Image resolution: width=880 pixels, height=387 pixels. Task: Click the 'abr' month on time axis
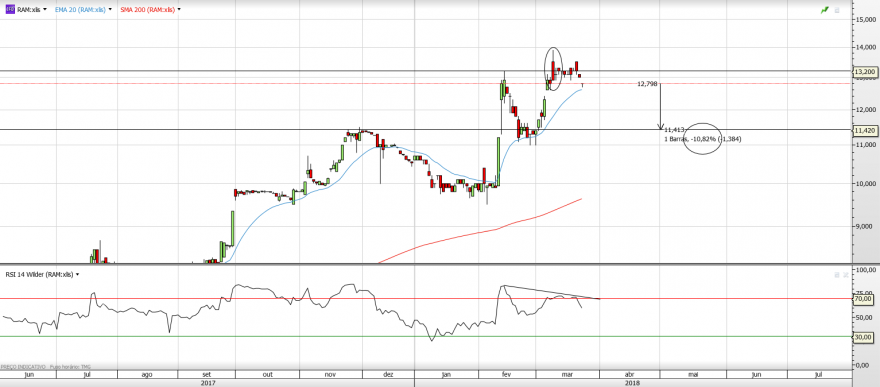click(629, 374)
